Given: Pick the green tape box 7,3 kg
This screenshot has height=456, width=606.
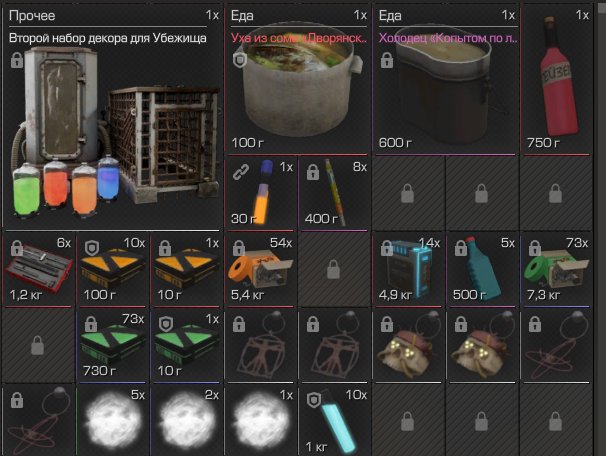Looking at the screenshot, I should pos(557,269).
